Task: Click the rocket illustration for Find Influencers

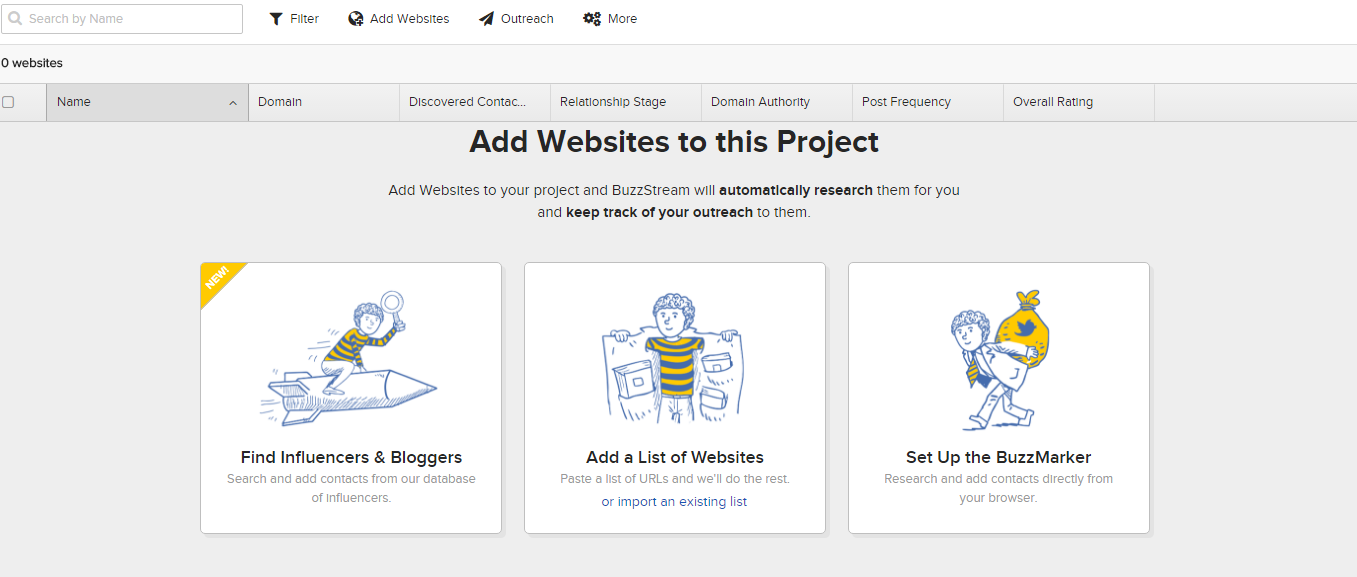Action: 351,357
